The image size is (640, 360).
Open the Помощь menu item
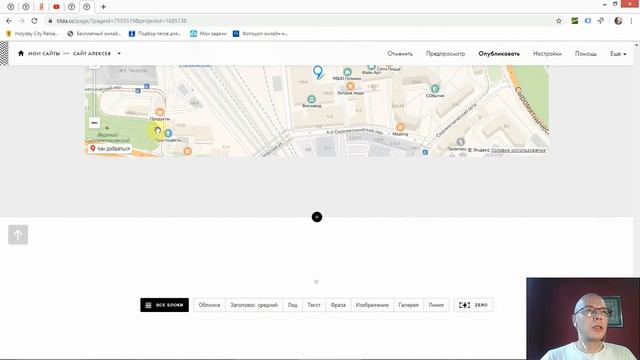tap(586, 53)
